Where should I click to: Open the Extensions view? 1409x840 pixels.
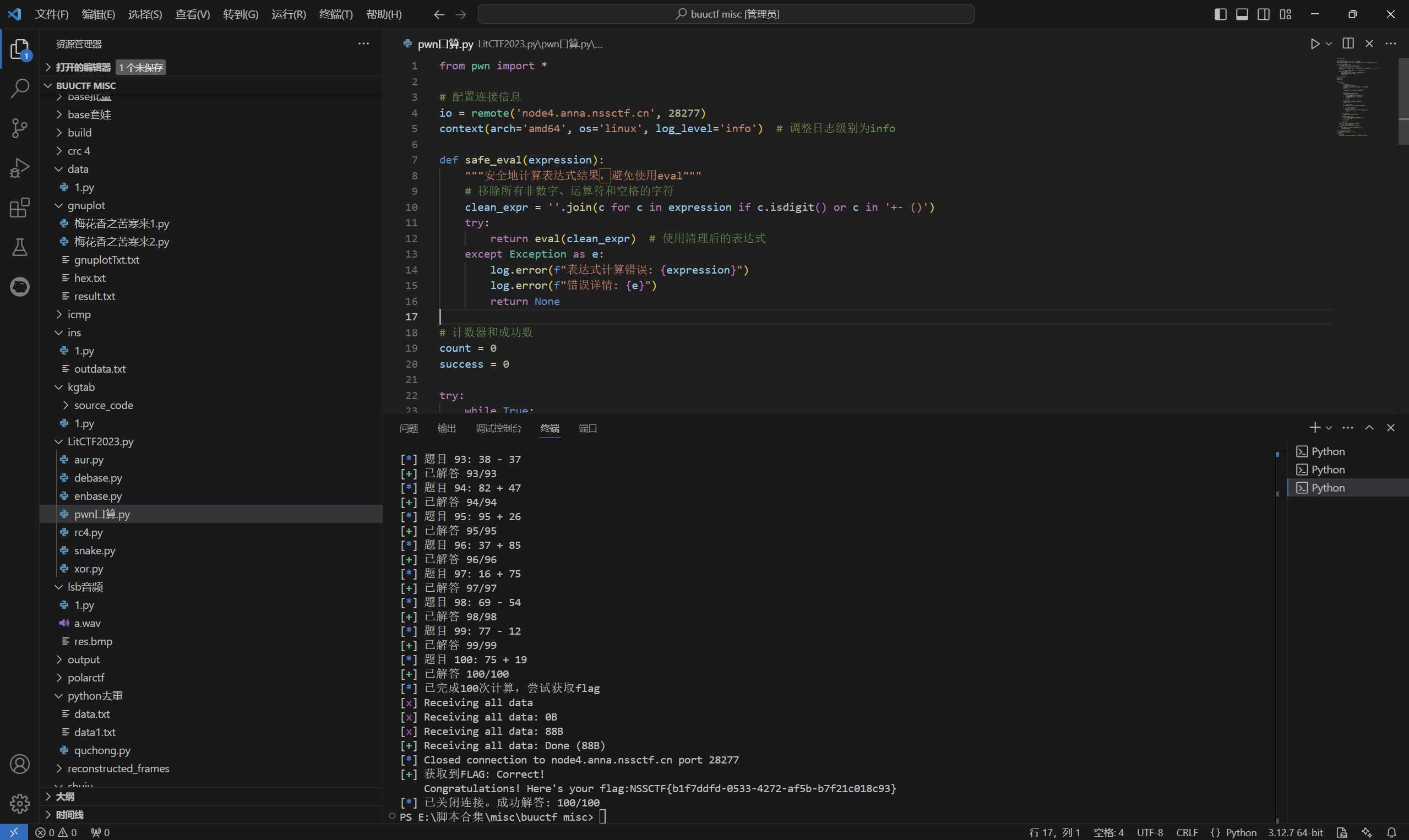click(x=20, y=207)
